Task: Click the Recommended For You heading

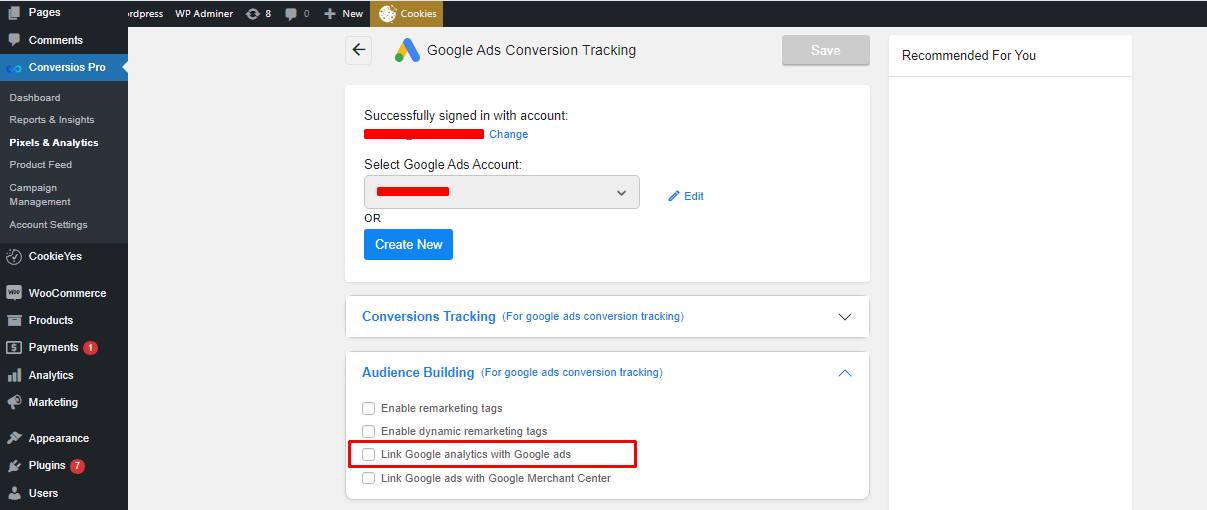Action: 969,55
